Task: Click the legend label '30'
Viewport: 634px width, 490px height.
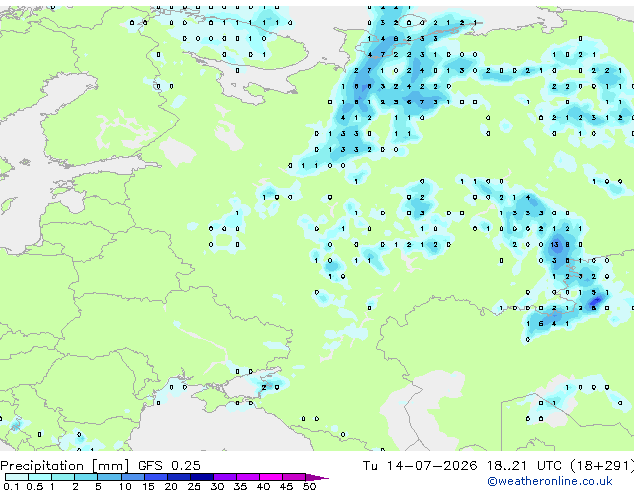Action: [x=217, y=486]
